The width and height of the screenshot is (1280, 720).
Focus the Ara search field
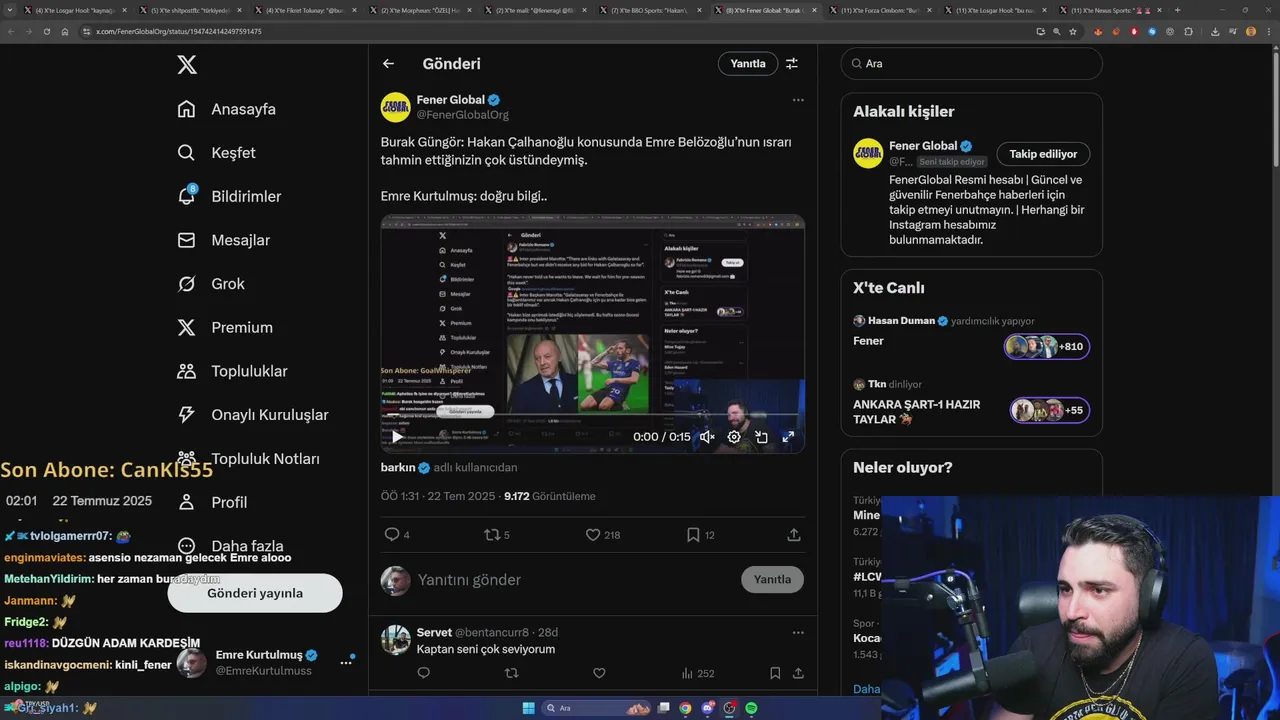(x=971, y=63)
